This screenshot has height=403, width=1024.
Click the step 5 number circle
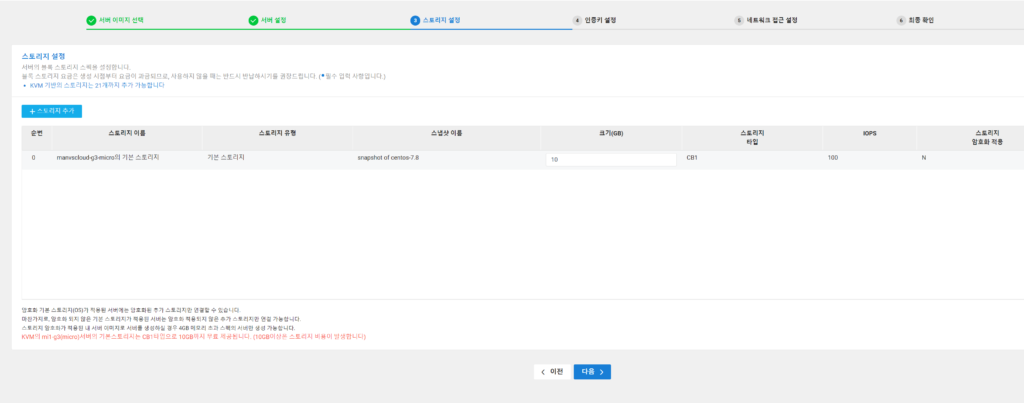739,20
